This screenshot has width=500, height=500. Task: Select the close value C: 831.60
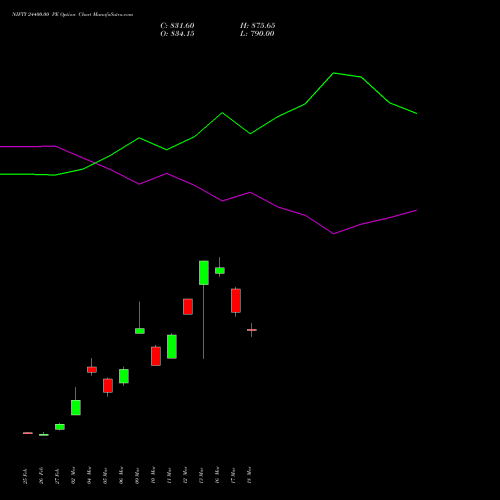[x=177, y=26]
